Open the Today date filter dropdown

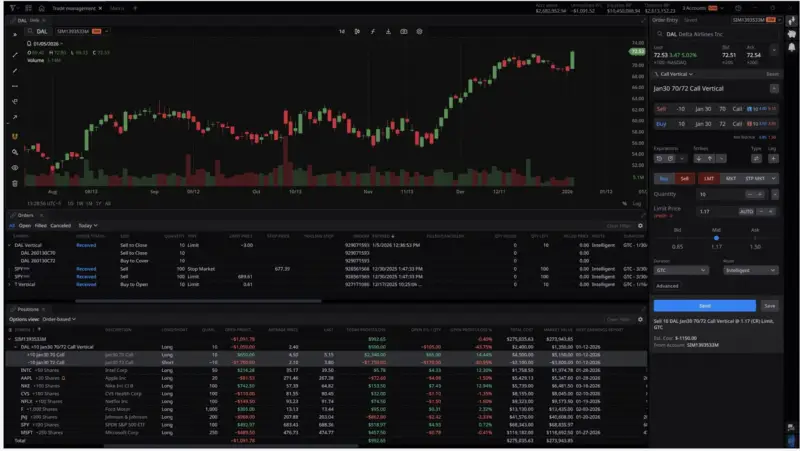point(88,226)
